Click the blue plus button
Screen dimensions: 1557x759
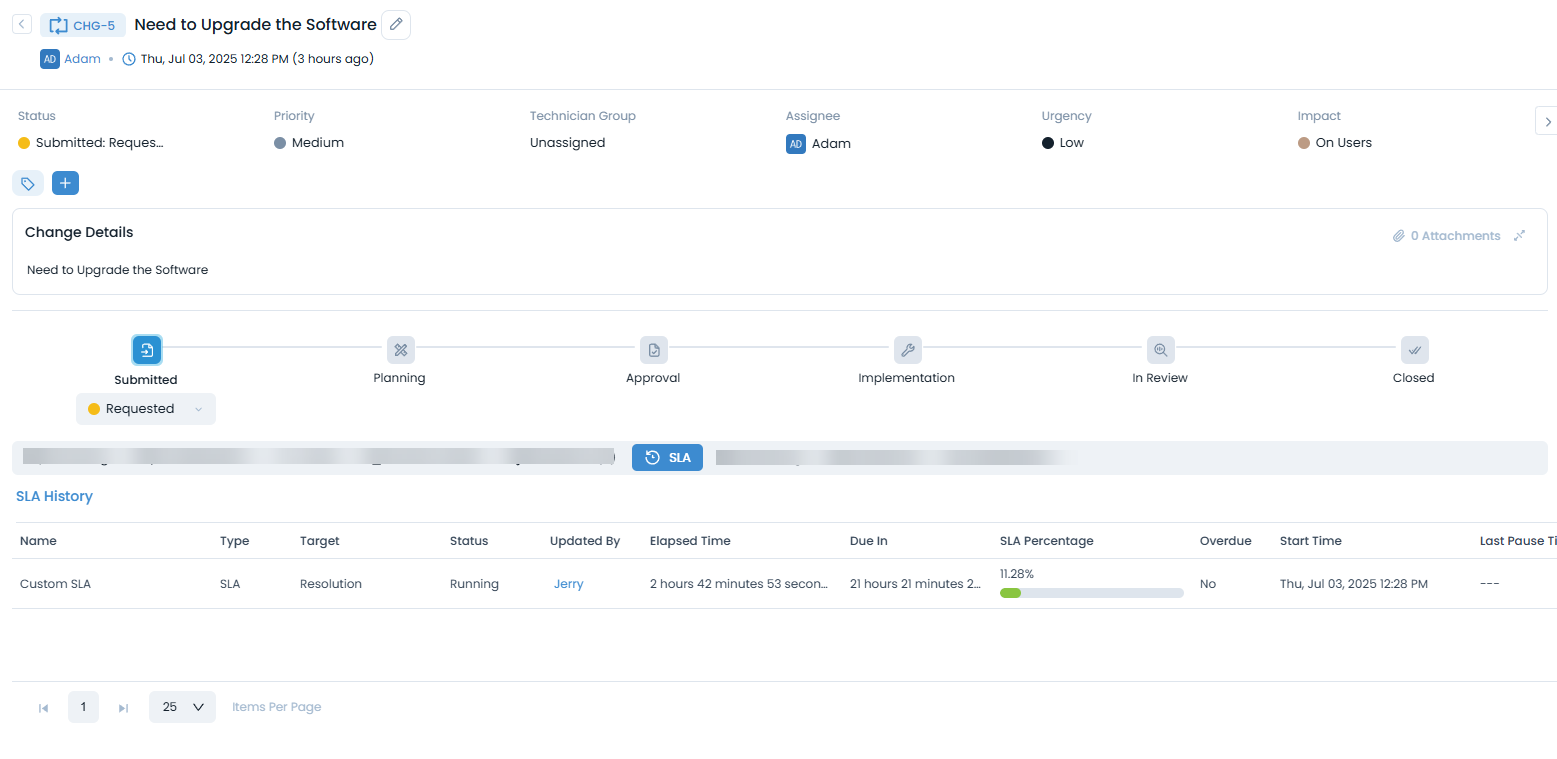65,184
